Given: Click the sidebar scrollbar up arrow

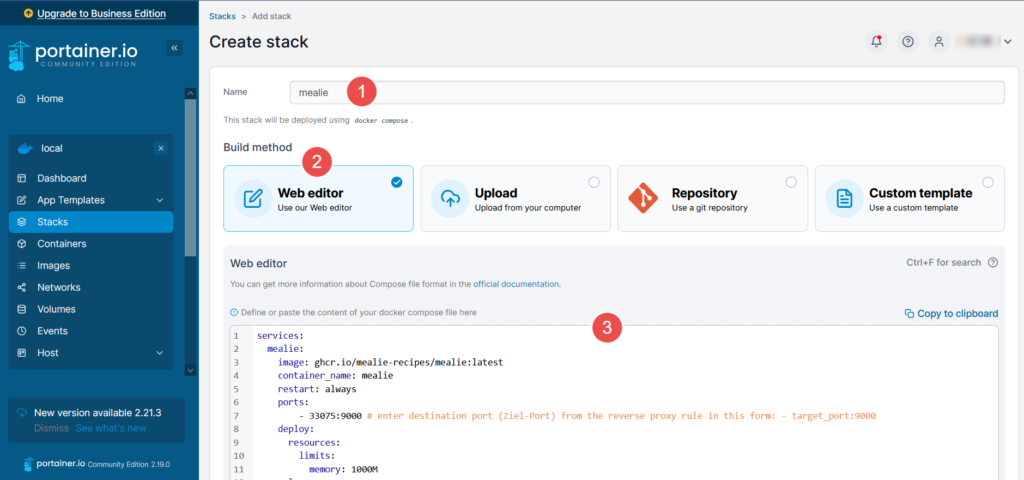Looking at the screenshot, I should click(x=190, y=93).
